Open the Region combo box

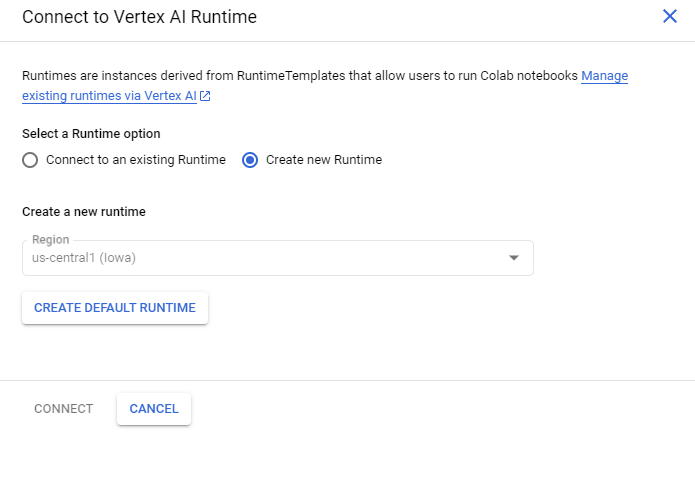coord(277,258)
